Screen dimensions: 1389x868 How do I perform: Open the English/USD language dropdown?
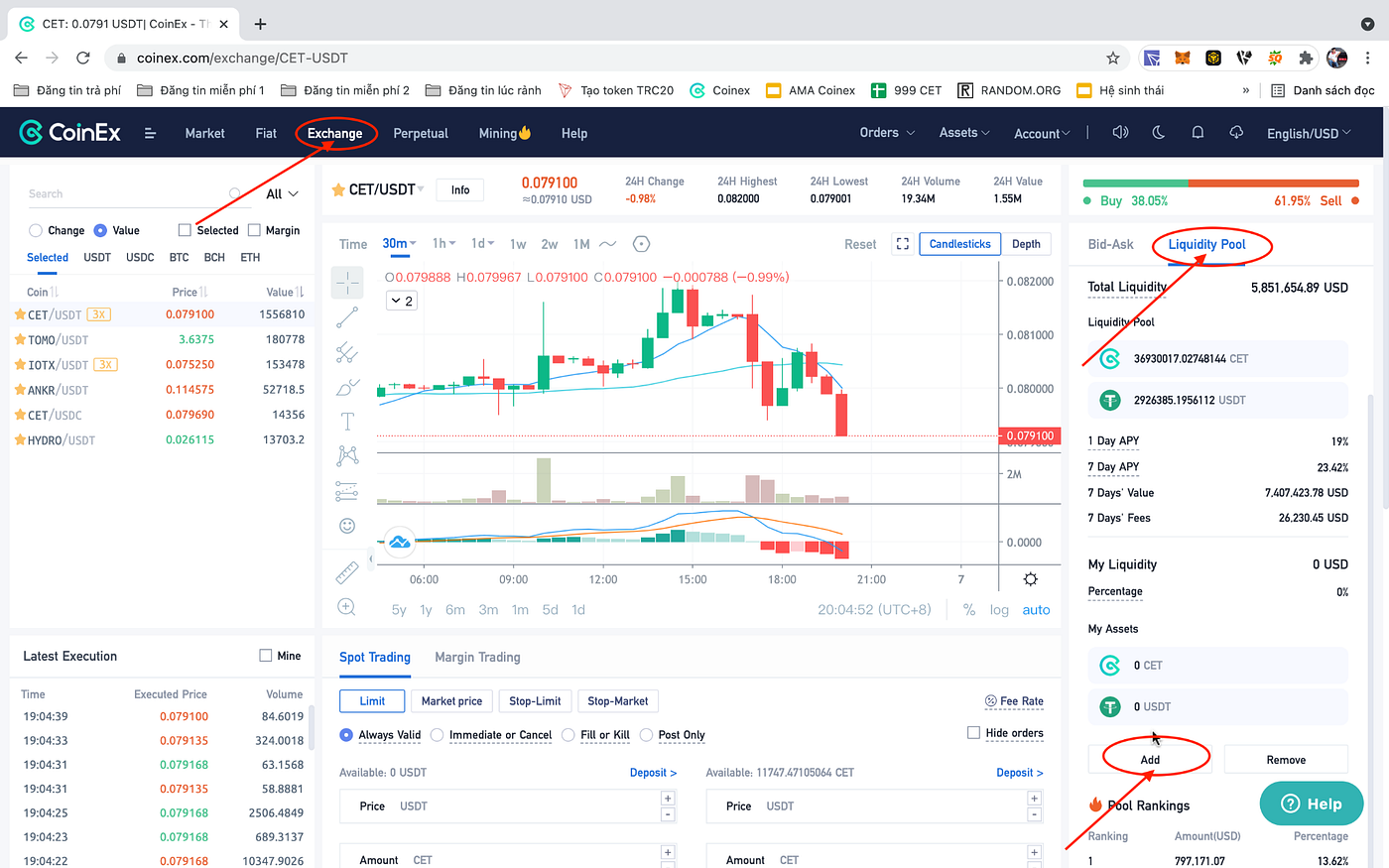(1309, 134)
